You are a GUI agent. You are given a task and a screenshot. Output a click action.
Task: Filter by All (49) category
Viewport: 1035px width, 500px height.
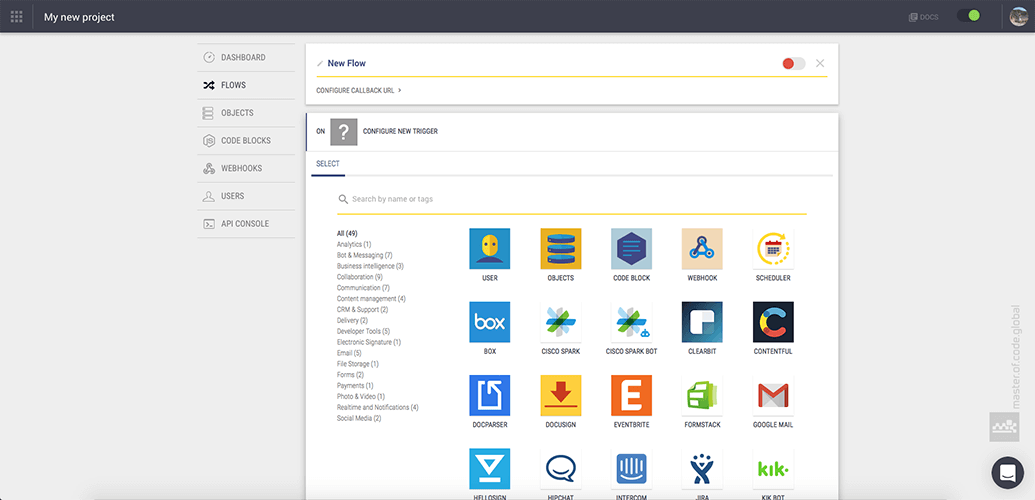click(x=347, y=233)
